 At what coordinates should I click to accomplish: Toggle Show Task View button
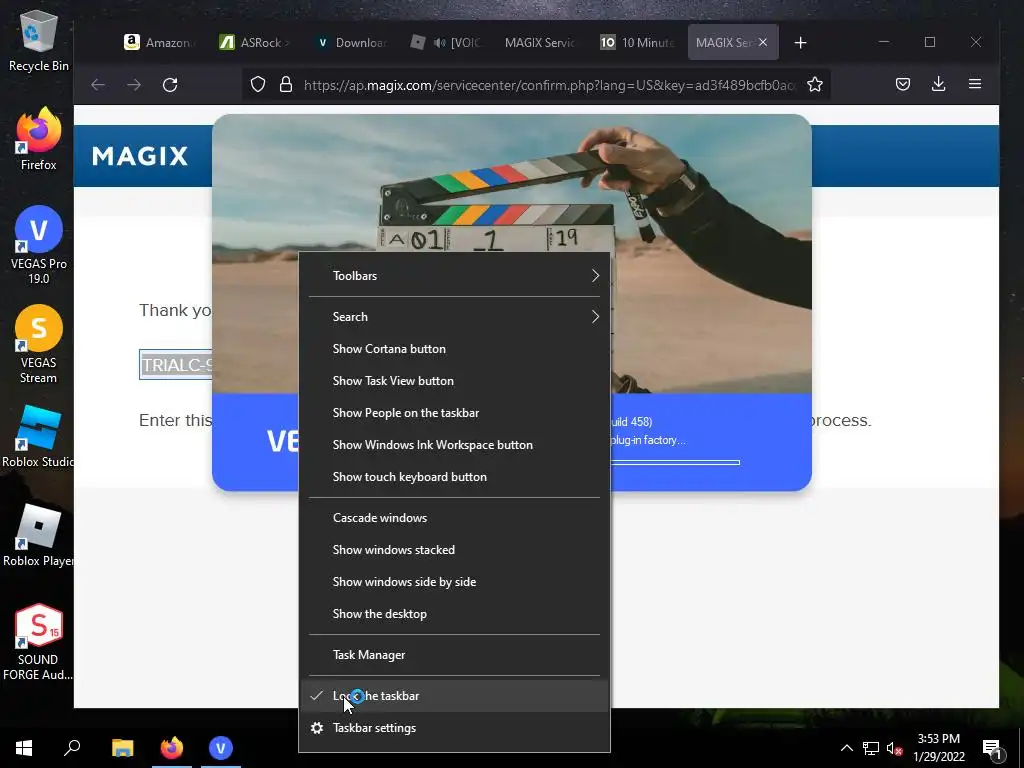[x=455, y=381]
